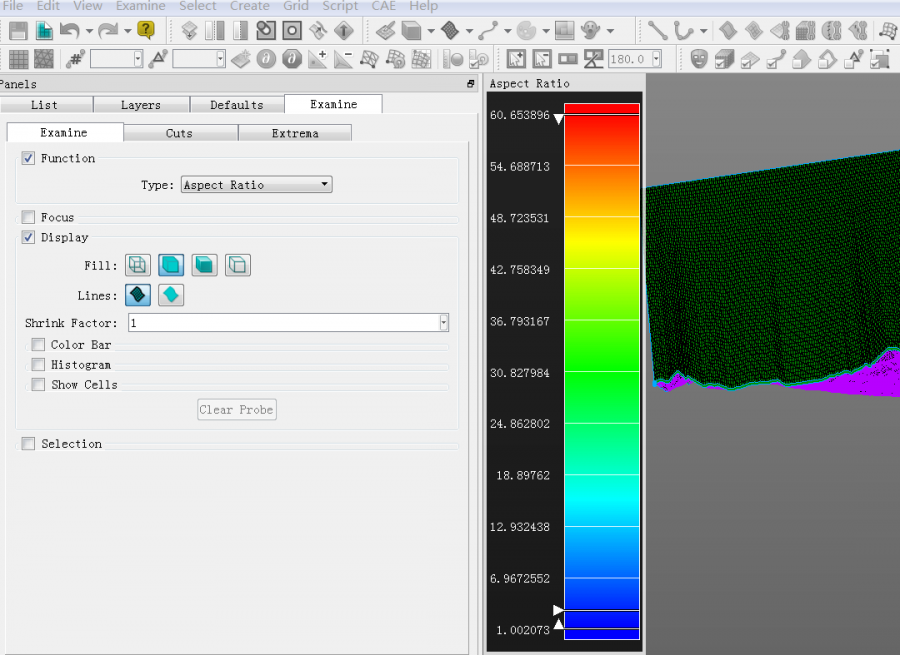Click the second Lines diamond icon

click(171, 295)
